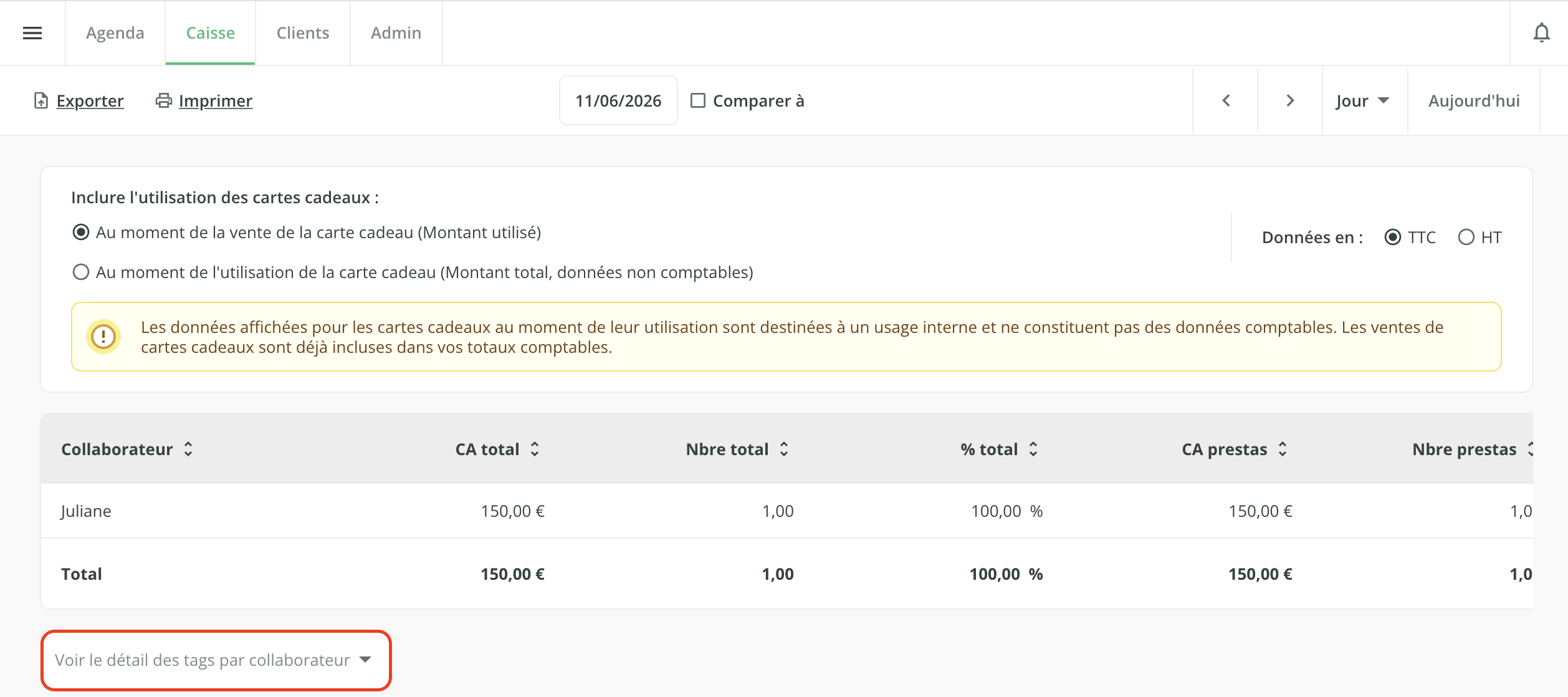The width and height of the screenshot is (1568, 697).
Task: Sort by % total column arrows
Action: [1033, 449]
